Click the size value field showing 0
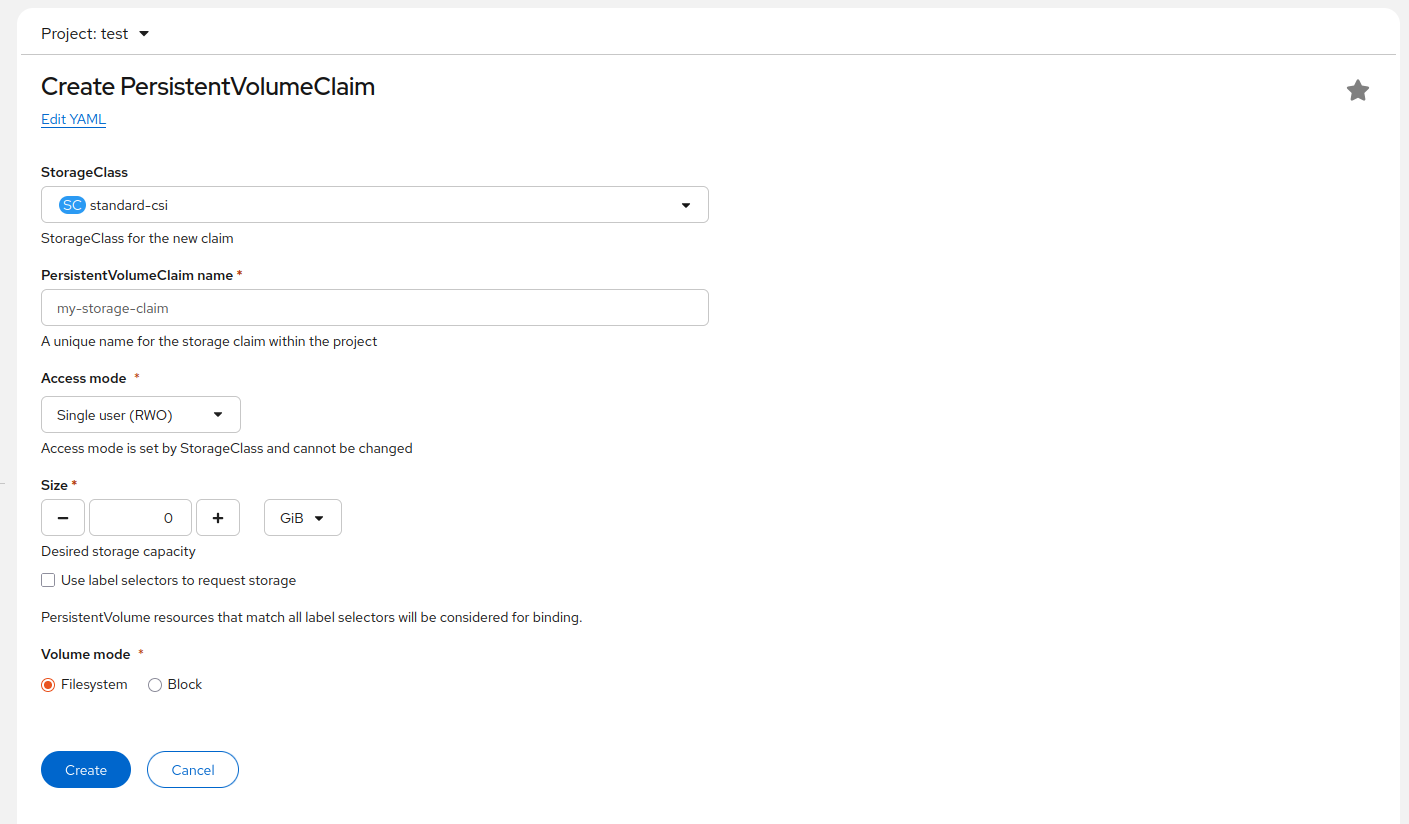 [x=140, y=517]
